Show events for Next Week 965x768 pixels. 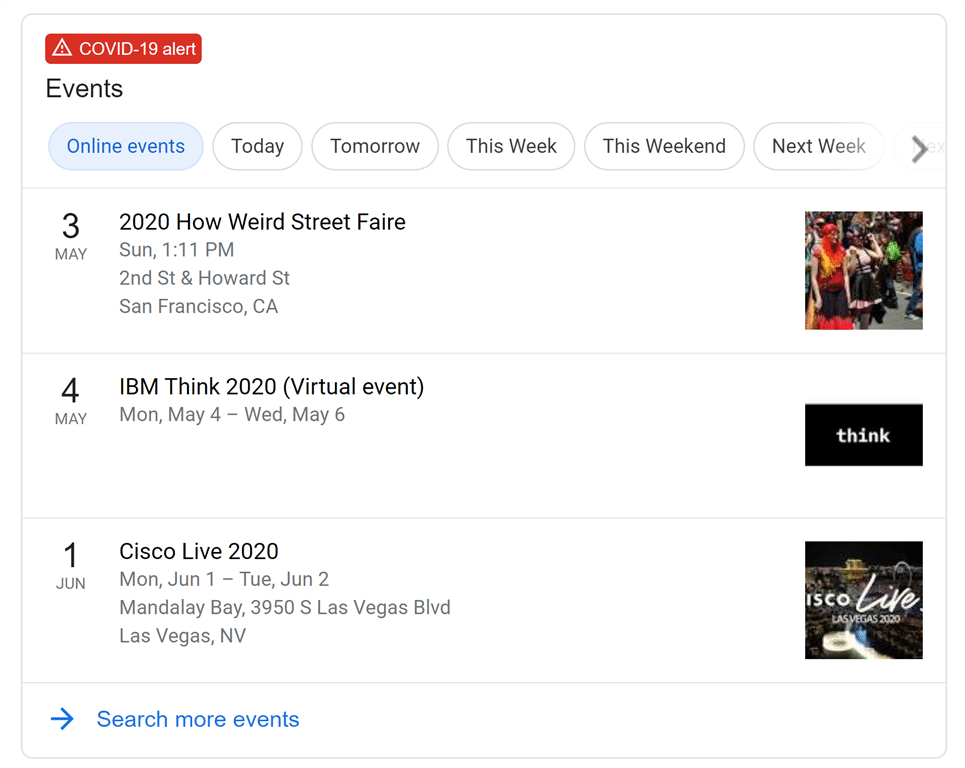[819, 146]
